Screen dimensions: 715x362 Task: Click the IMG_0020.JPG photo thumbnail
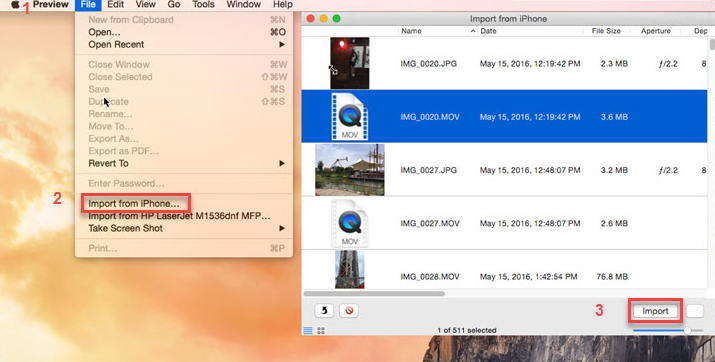350,63
